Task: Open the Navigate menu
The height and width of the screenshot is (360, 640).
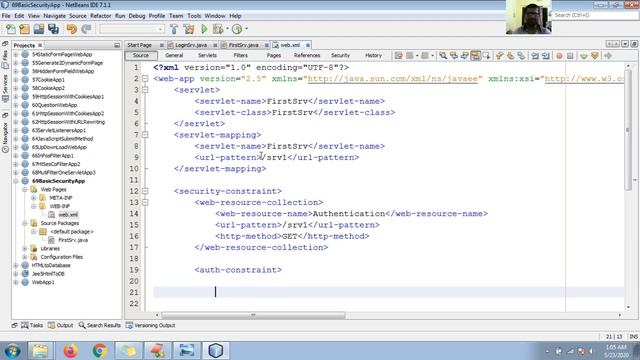Action: click(54, 16)
